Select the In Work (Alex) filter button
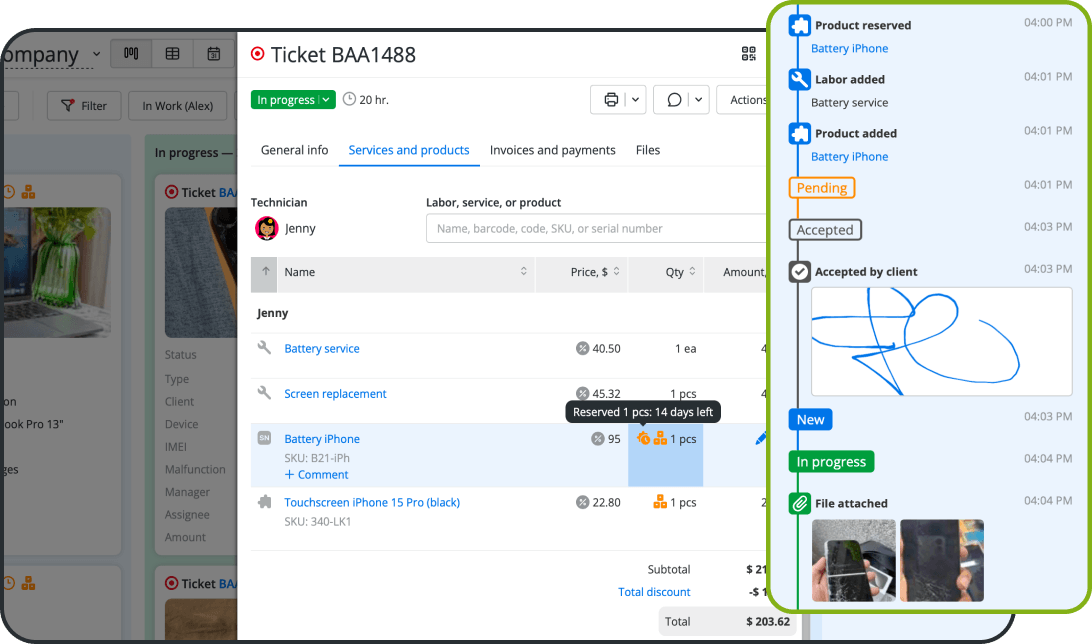This screenshot has height=644, width=1092. [178, 106]
